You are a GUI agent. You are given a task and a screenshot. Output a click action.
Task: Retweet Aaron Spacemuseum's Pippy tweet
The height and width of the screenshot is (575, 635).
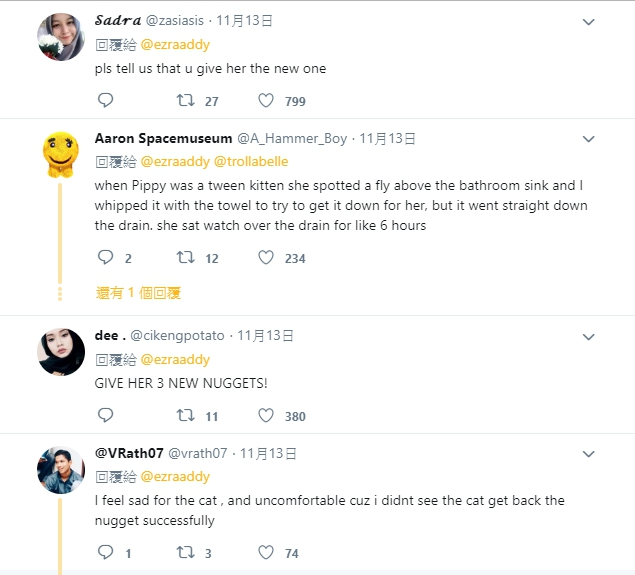pos(185,257)
